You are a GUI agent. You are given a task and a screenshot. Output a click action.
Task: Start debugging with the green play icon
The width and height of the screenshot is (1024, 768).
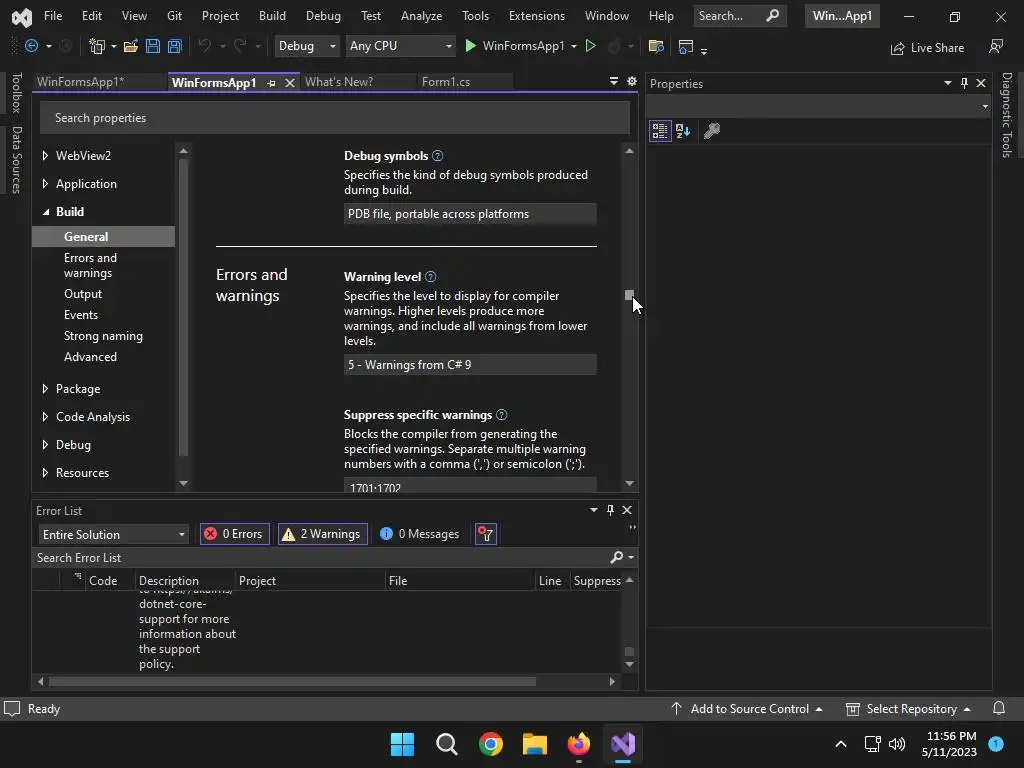[x=470, y=46]
